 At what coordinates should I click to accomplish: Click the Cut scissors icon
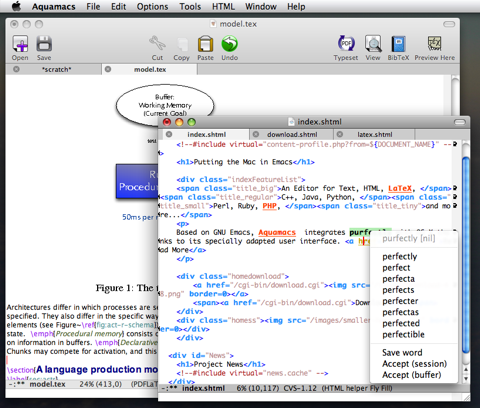[x=157, y=44]
